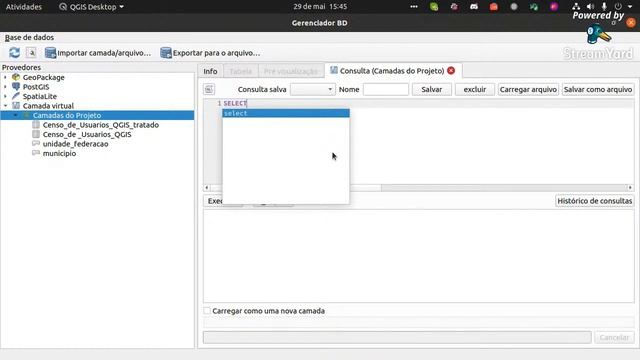
Task: Expand the PostGIS provider node
Action: [x=5, y=87]
